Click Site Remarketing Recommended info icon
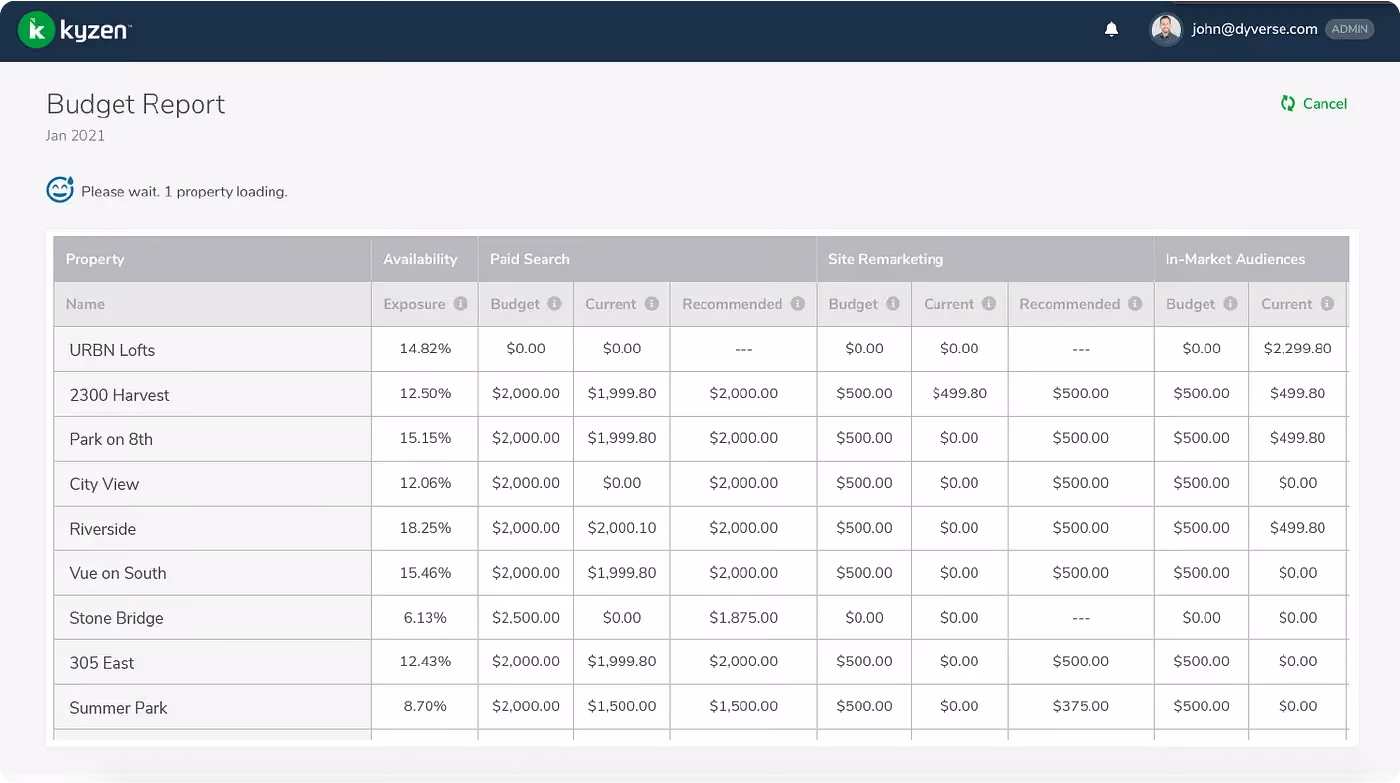 [x=1134, y=304]
